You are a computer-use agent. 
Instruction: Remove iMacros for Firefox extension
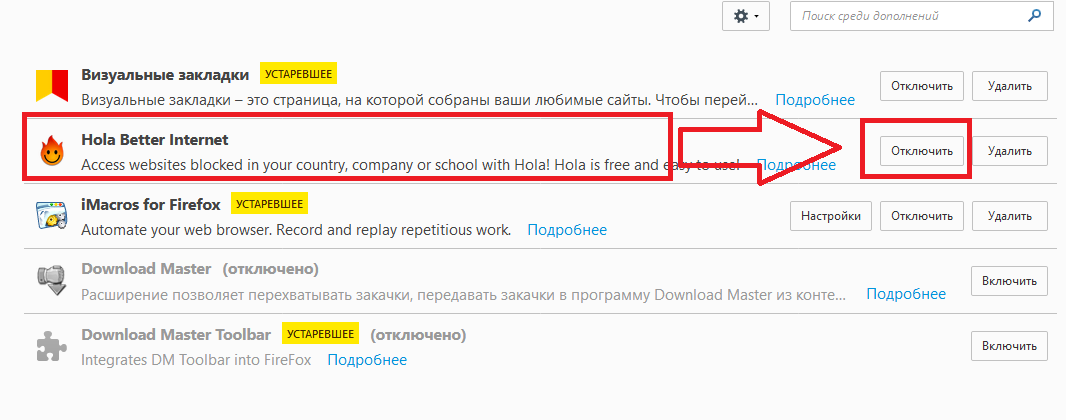(x=1010, y=216)
